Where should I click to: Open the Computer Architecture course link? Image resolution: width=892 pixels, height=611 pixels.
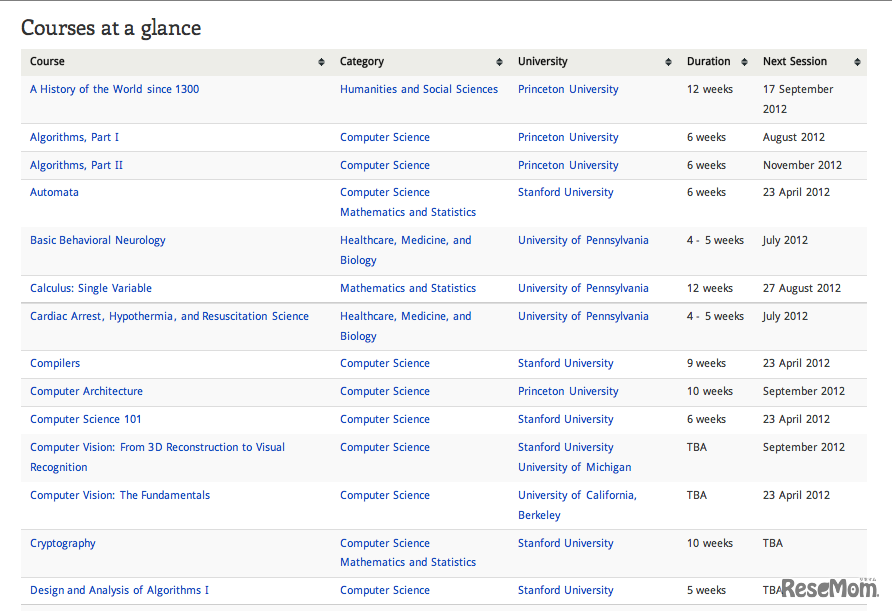point(86,391)
